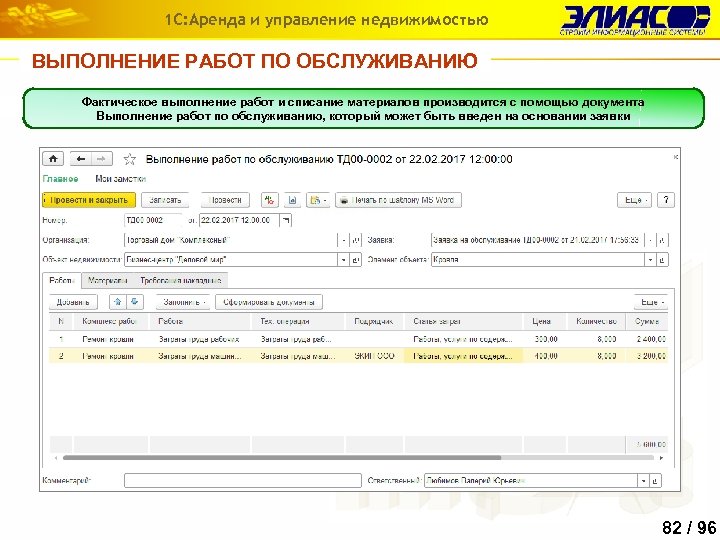Viewport: 720px width, 540px height.
Task: Click the 300,00 price cell
Action: click(x=546, y=339)
